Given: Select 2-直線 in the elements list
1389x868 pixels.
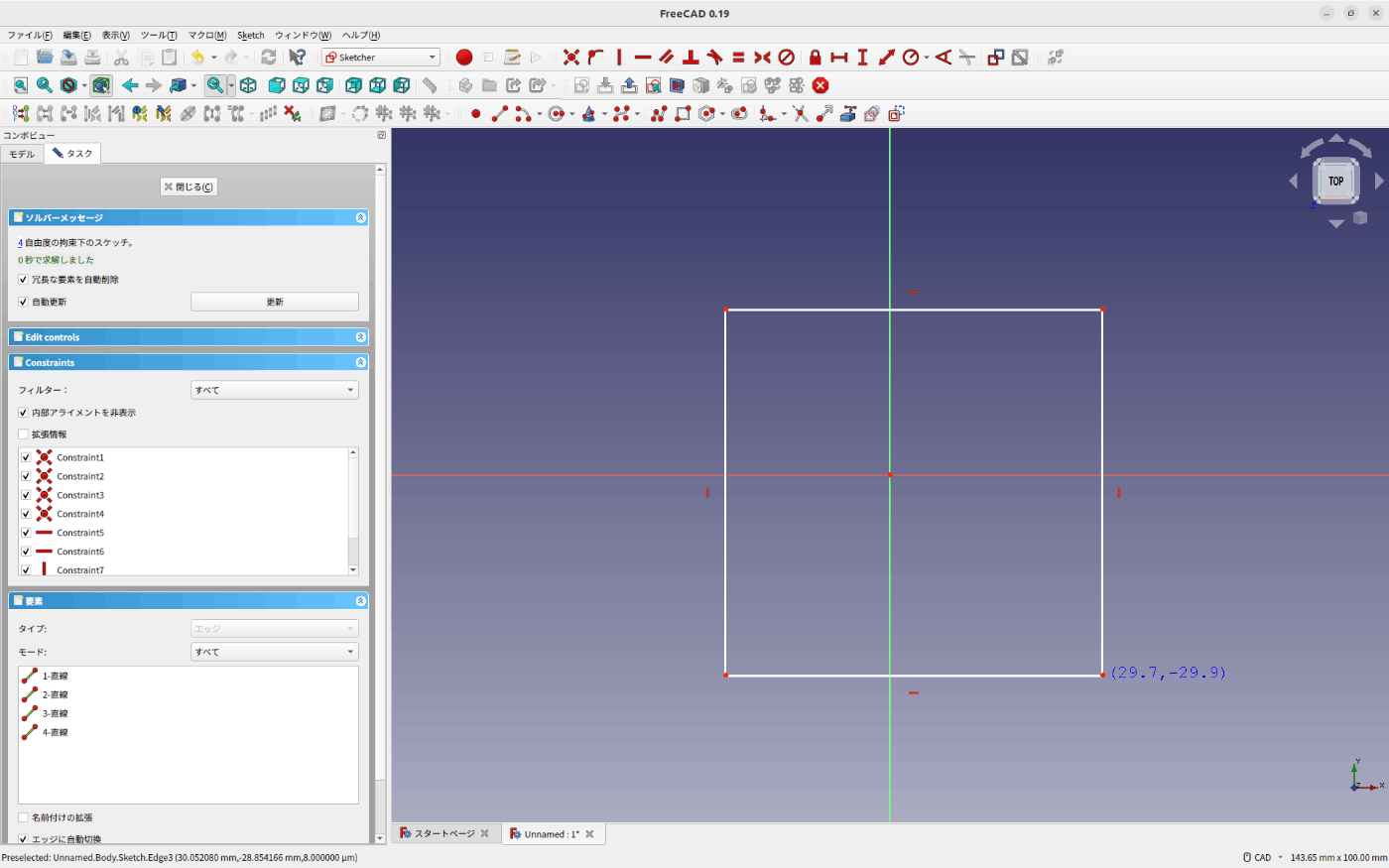Looking at the screenshot, I should coord(55,694).
